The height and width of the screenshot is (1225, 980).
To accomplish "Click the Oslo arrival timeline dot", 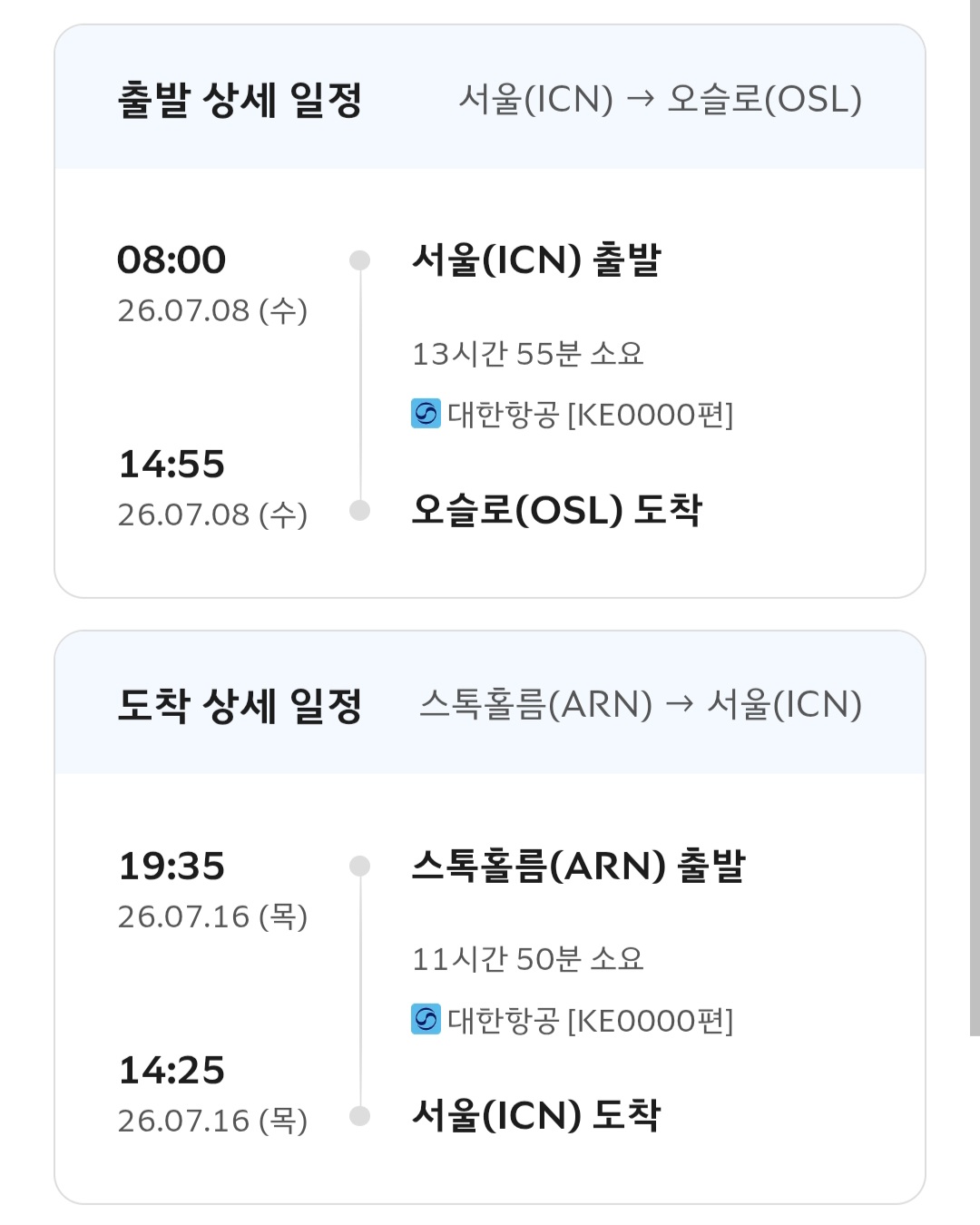I will (x=360, y=511).
